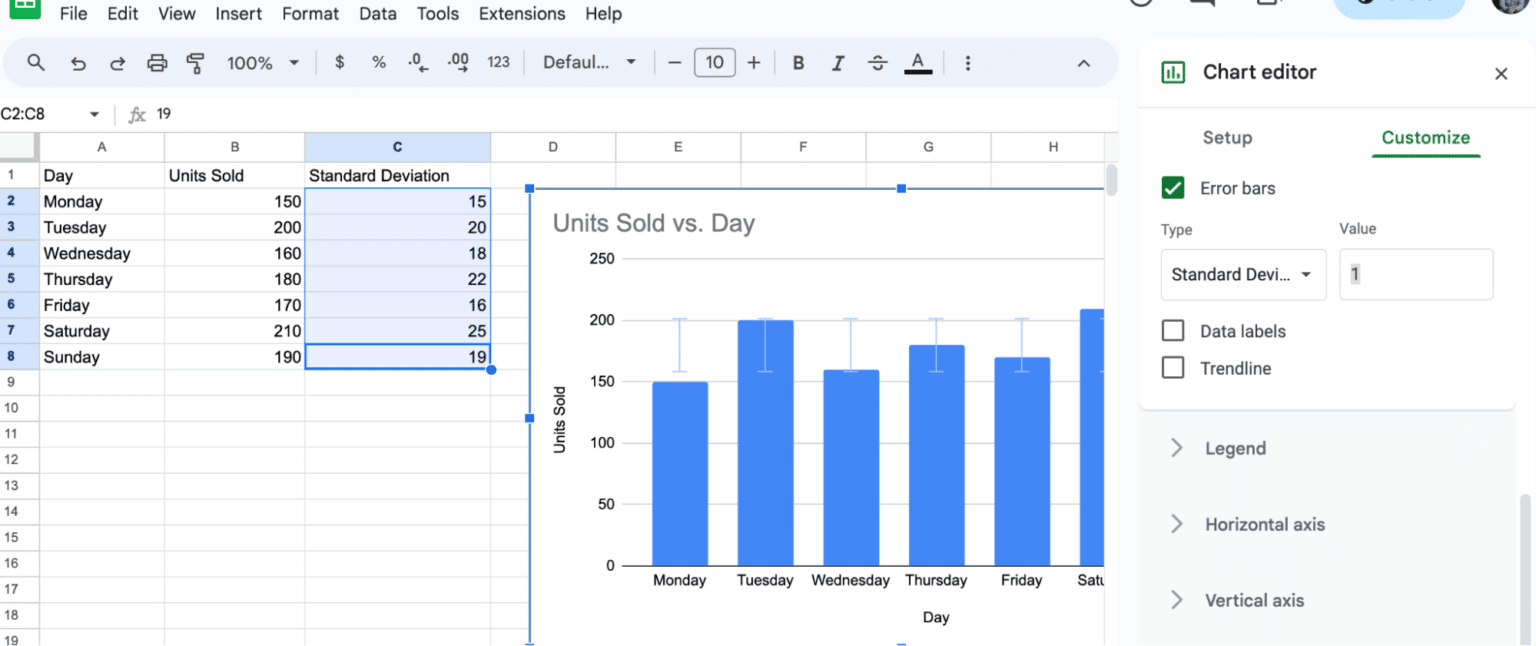Open the zoom 100% dropdown
Viewport: 1536px width, 646px height.
263,63
